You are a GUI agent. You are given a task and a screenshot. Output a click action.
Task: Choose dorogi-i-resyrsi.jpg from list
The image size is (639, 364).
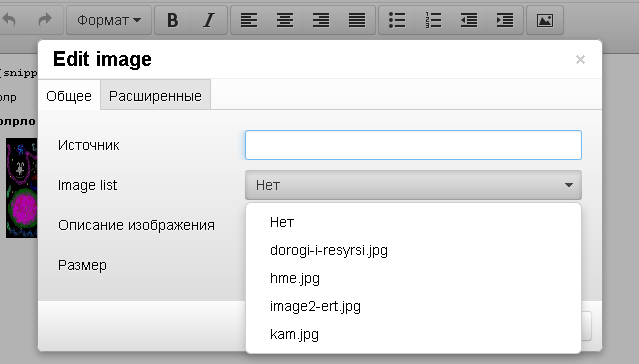[413, 250]
